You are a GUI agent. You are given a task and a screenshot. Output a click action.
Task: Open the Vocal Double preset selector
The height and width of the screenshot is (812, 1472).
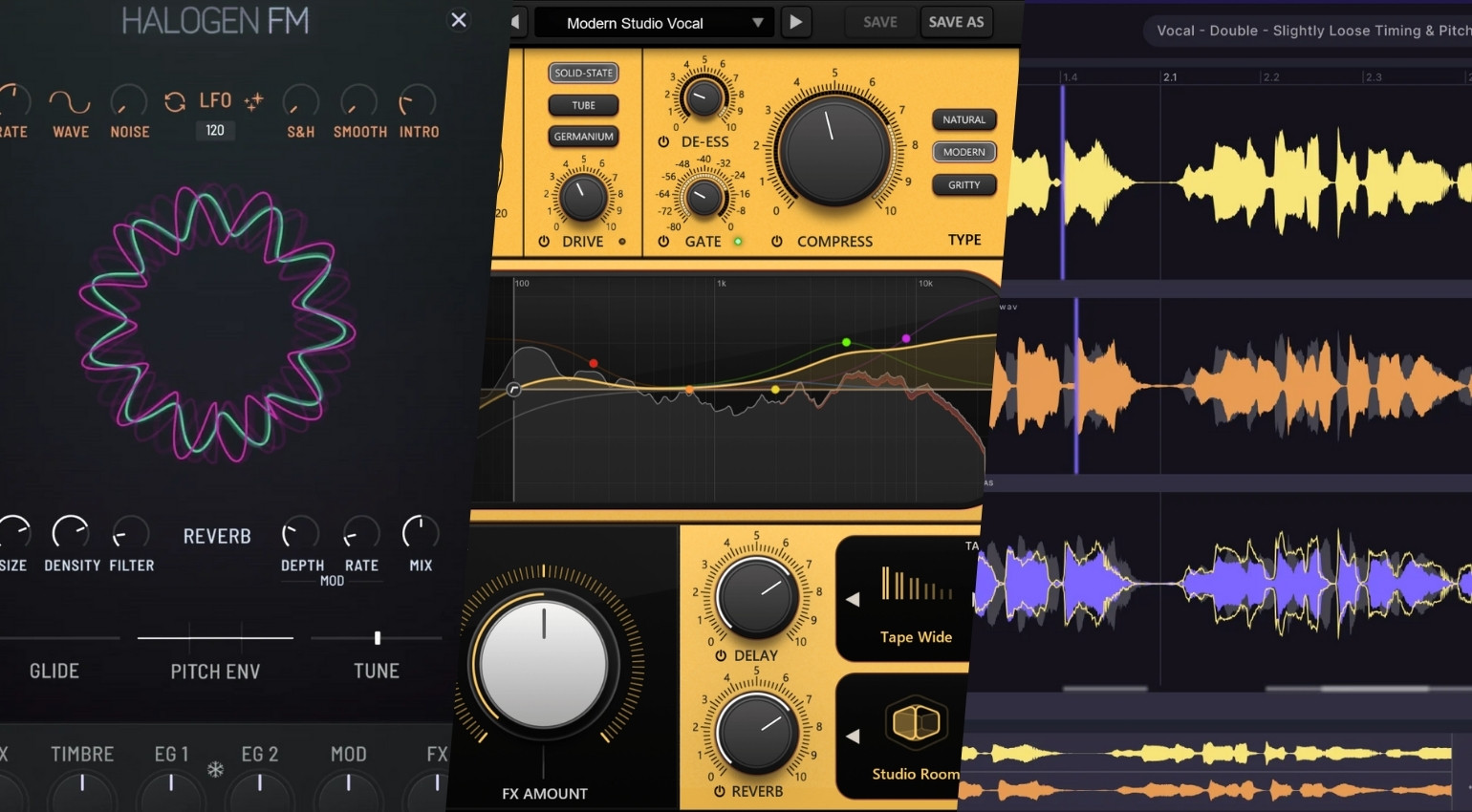(x=1310, y=31)
